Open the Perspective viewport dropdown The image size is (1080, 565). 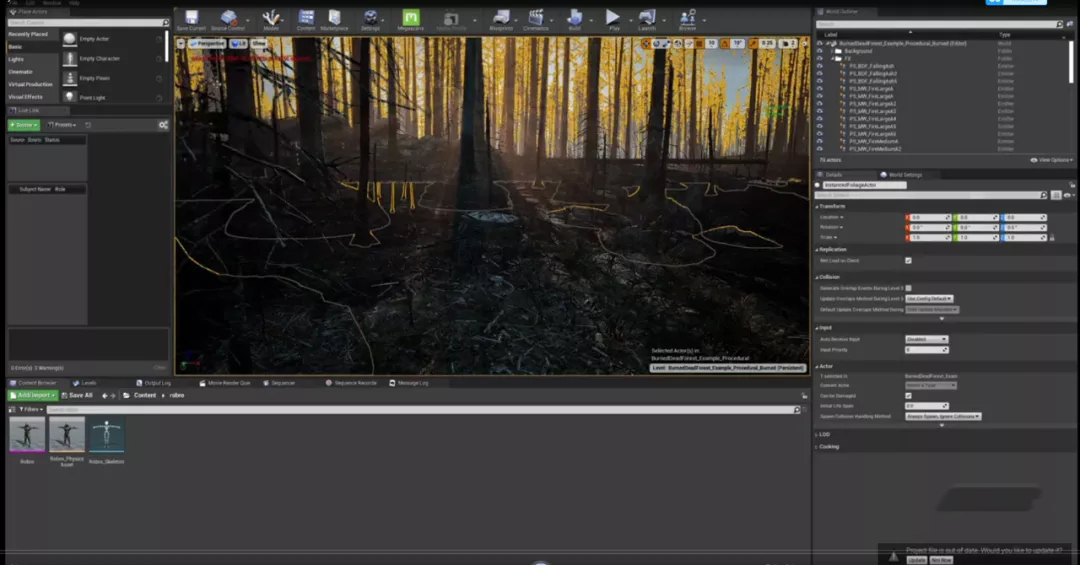205,44
